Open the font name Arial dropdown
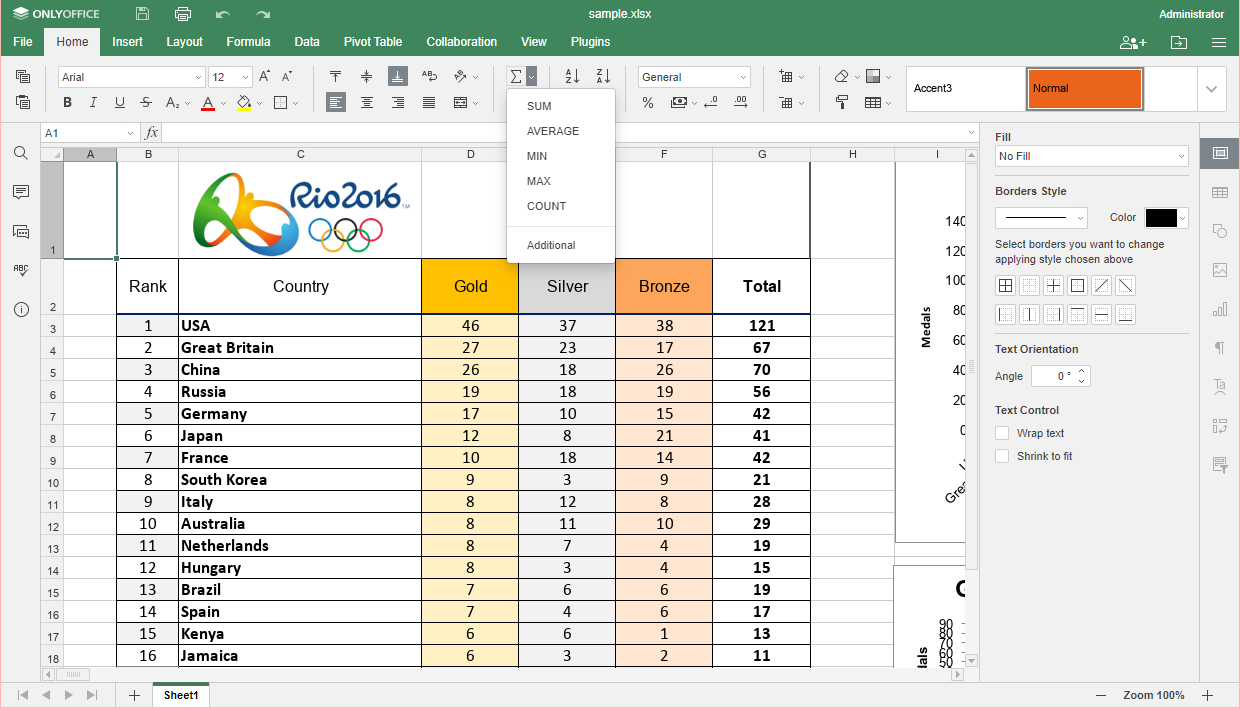This screenshot has width=1240, height=708. 131,77
